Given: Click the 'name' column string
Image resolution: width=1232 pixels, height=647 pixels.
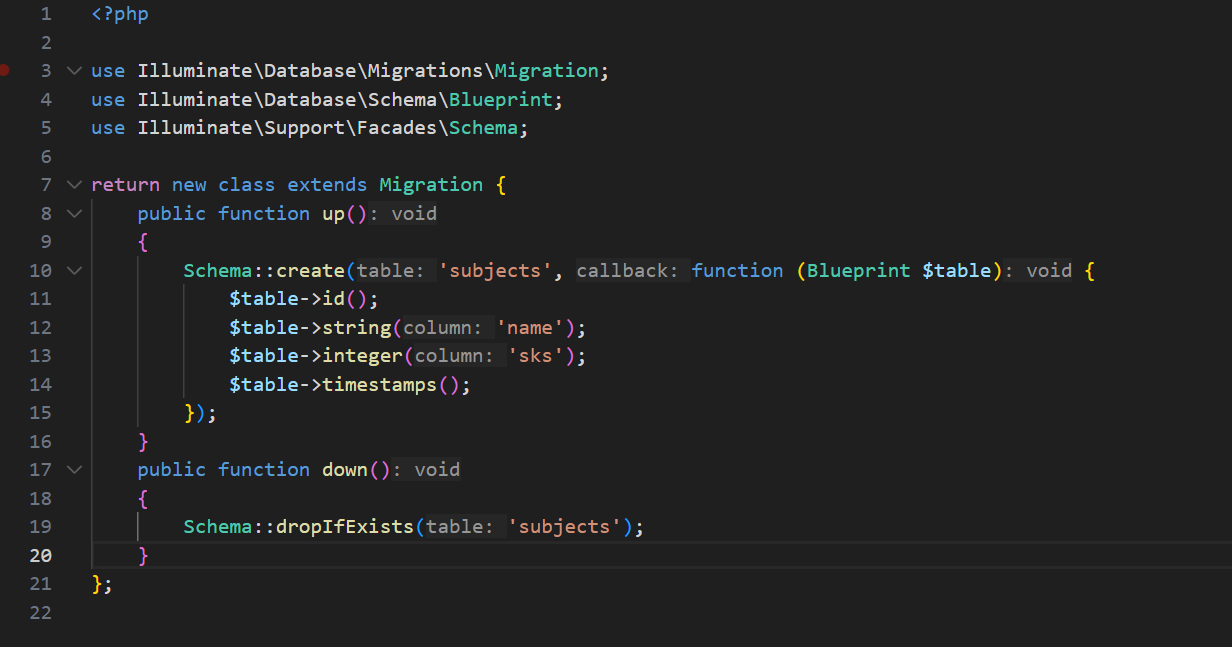Looking at the screenshot, I should [534, 328].
